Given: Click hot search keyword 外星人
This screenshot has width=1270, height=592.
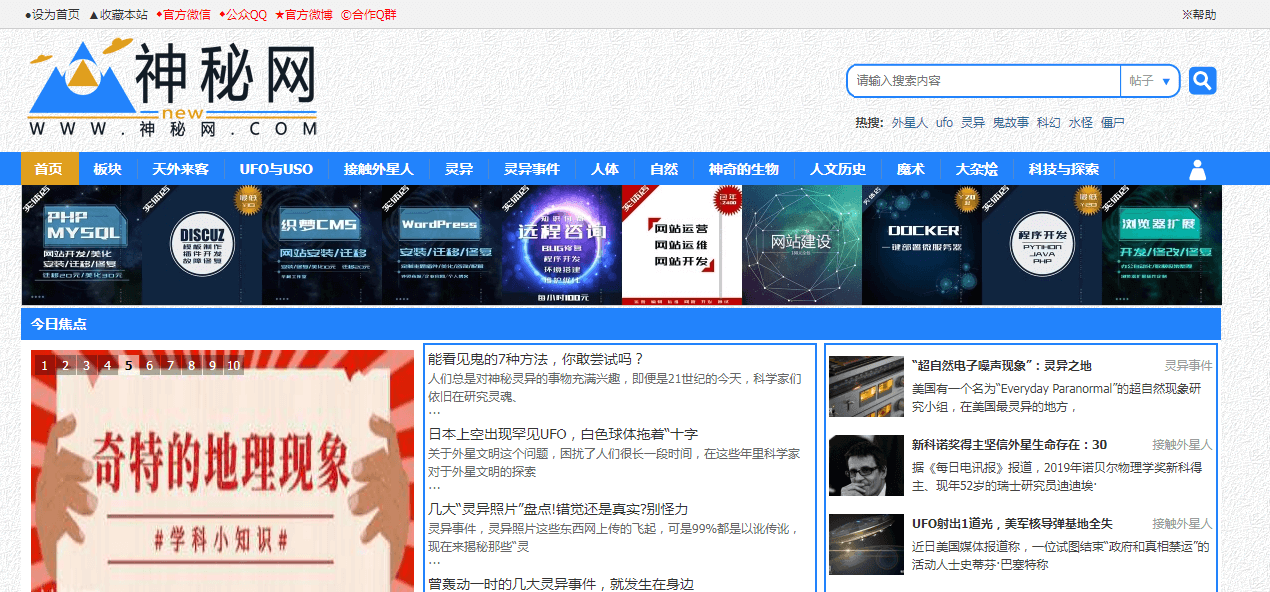Looking at the screenshot, I should pos(909,123).
